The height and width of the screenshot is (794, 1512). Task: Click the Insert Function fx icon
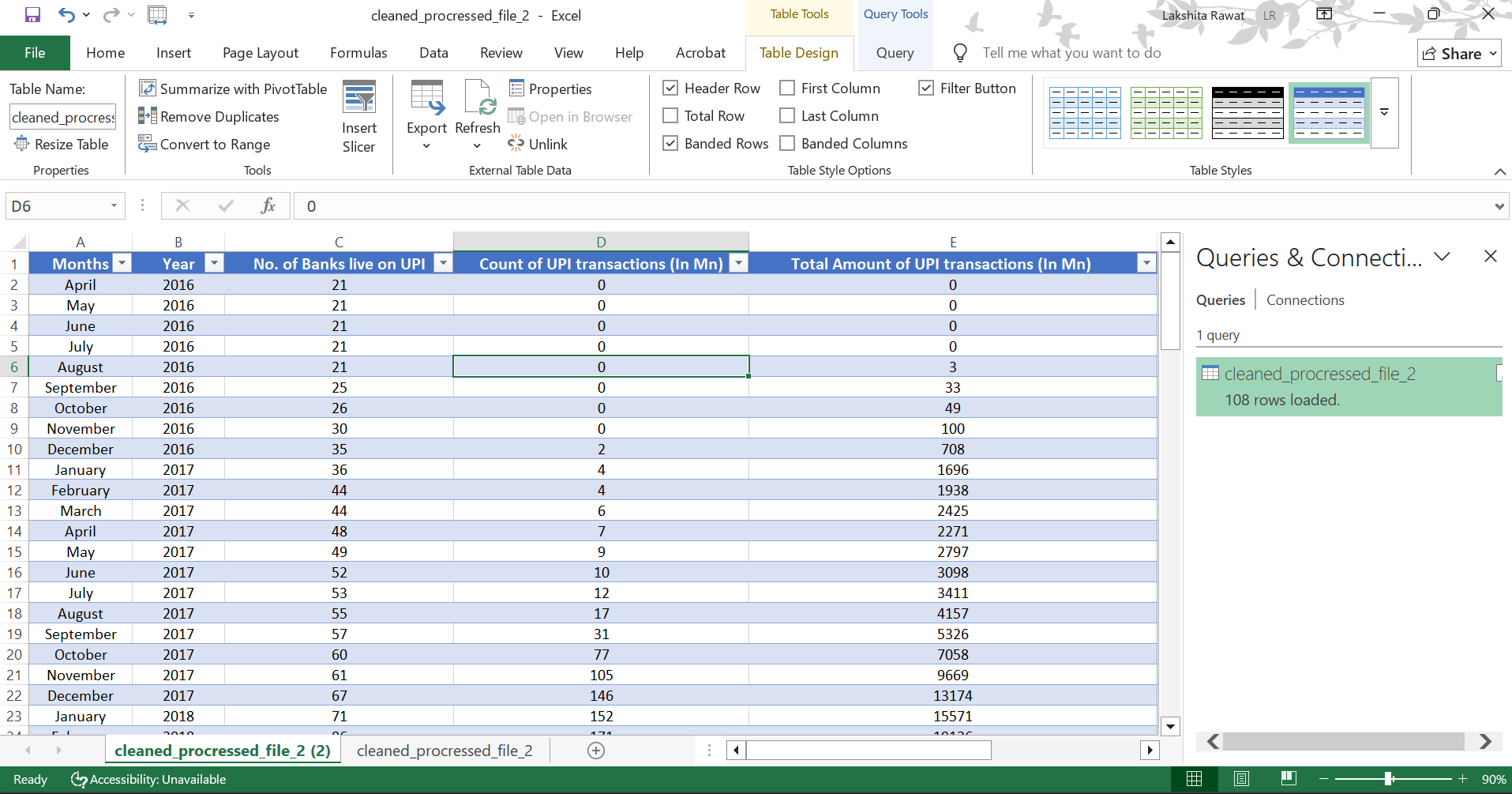[268, 206]
